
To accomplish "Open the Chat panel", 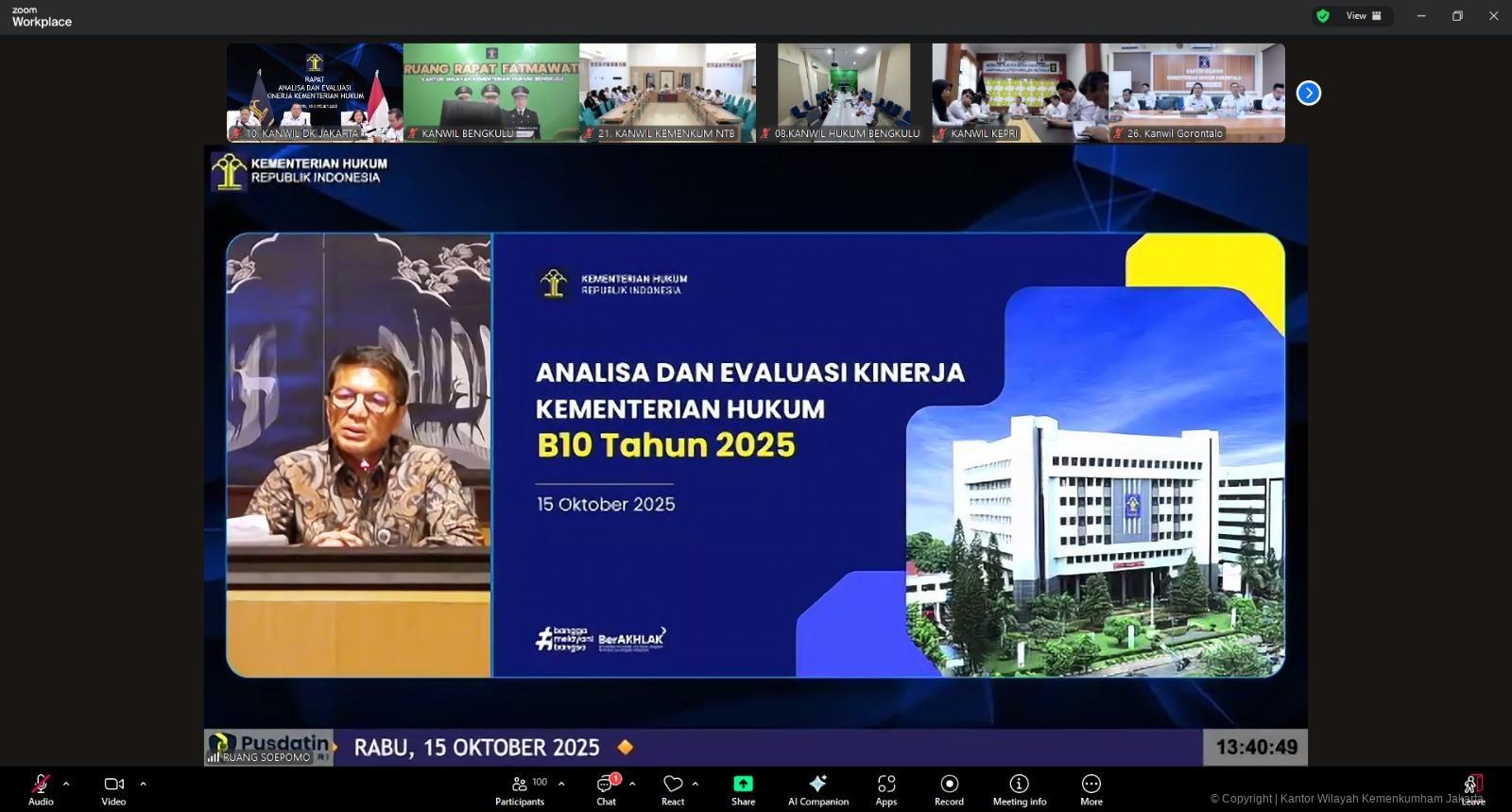I will coord(606,789).
